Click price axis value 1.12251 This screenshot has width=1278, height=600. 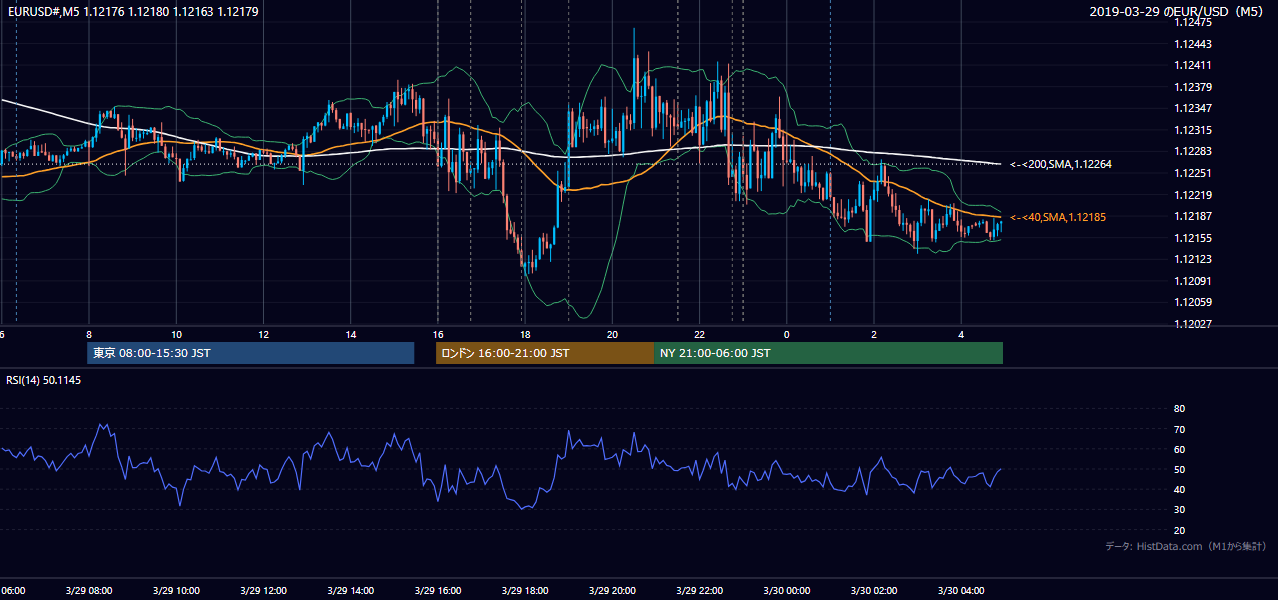click(x=1194, y=173)
